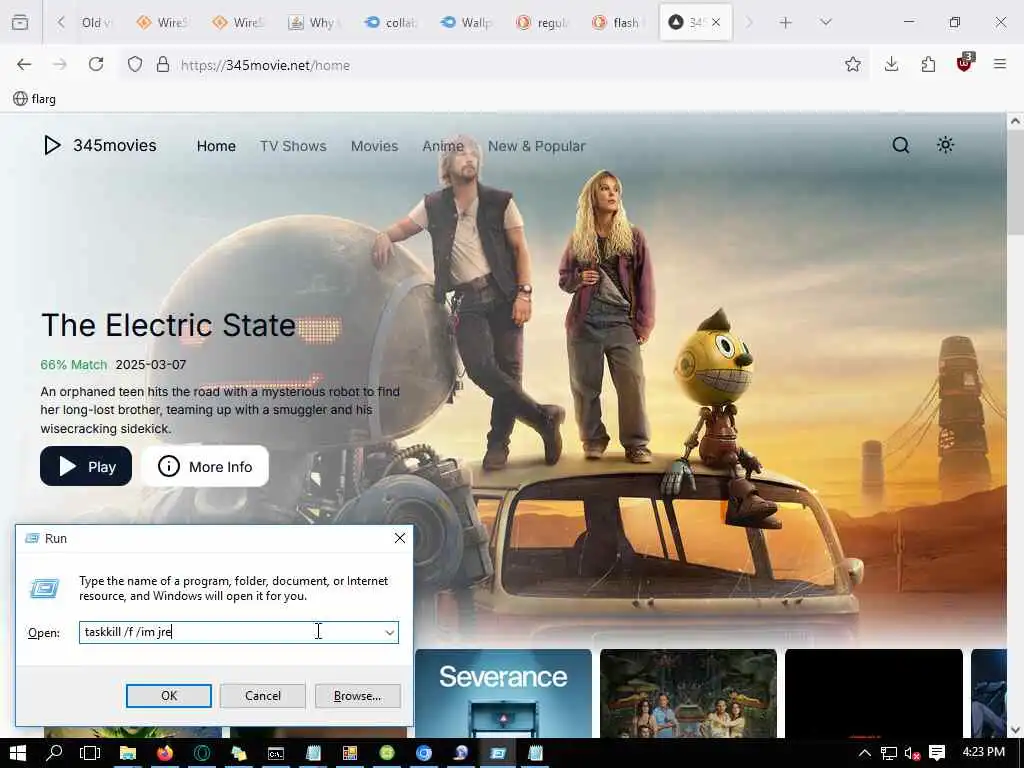Show hidden system tray icons

[x=865, y=753]
